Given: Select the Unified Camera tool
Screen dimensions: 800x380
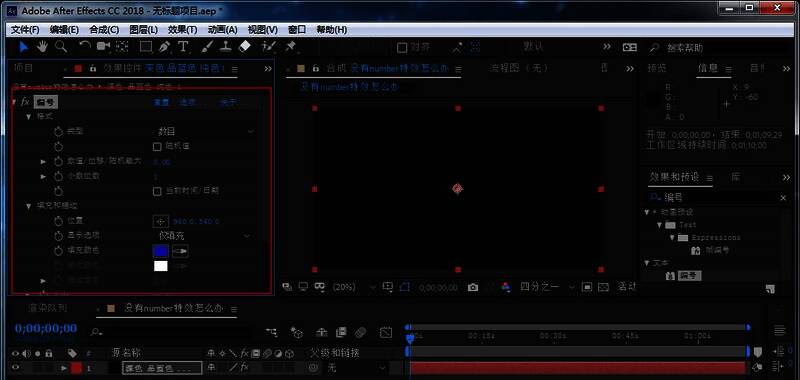Looking at the screenshot, I should click(104, 47).
